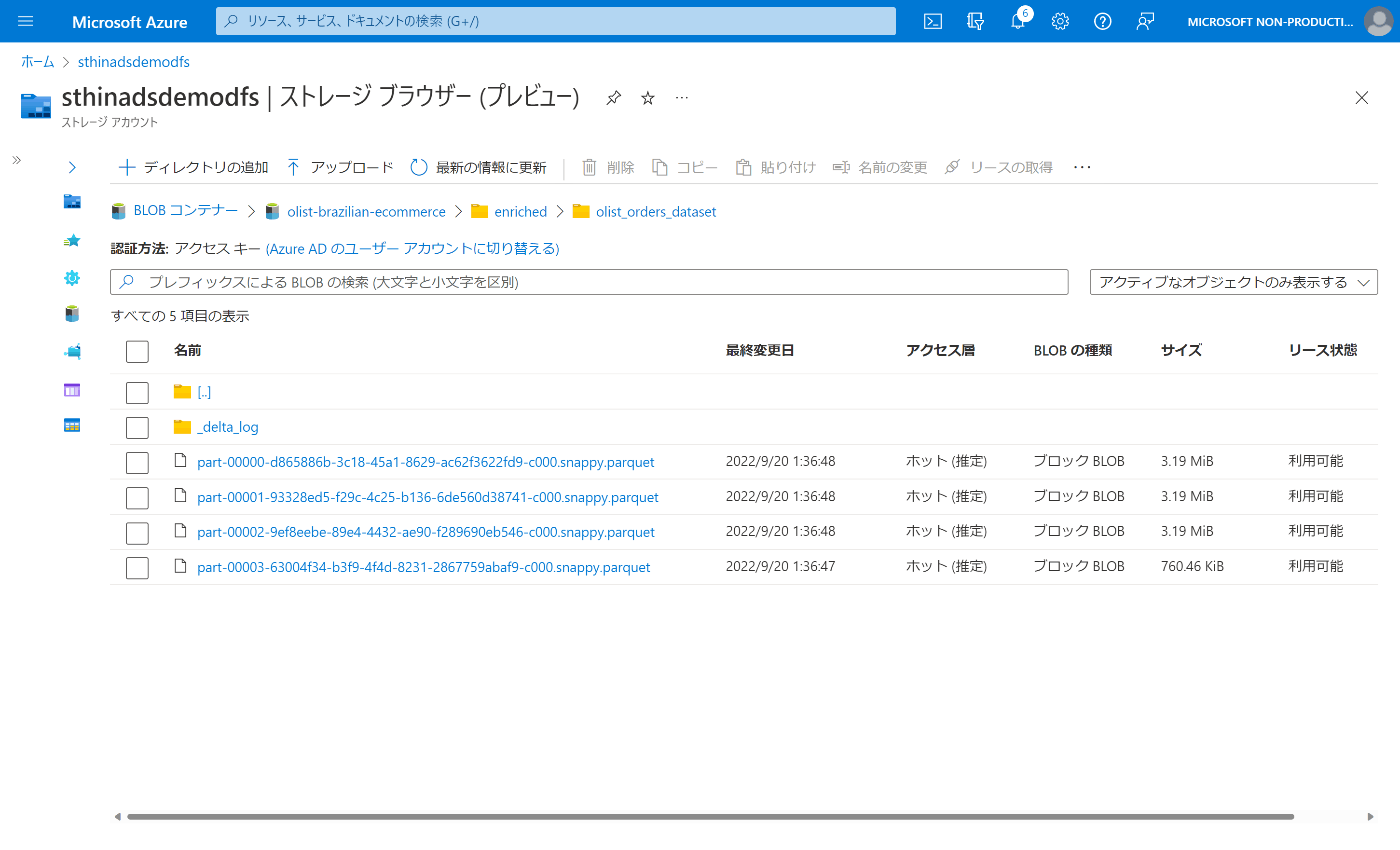Click the user account avatar

[1379, 21]
